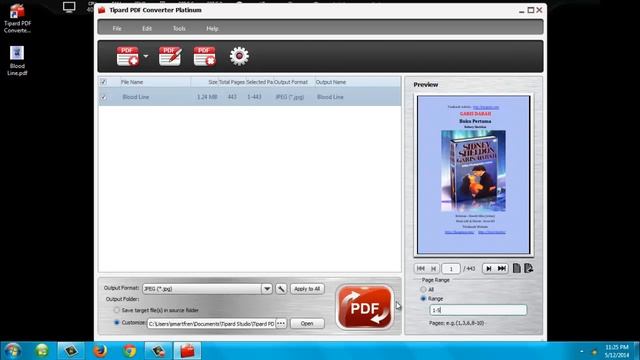Click the taskbar clock
Viewport: 640px width, 360px height.
coord(617,351)
